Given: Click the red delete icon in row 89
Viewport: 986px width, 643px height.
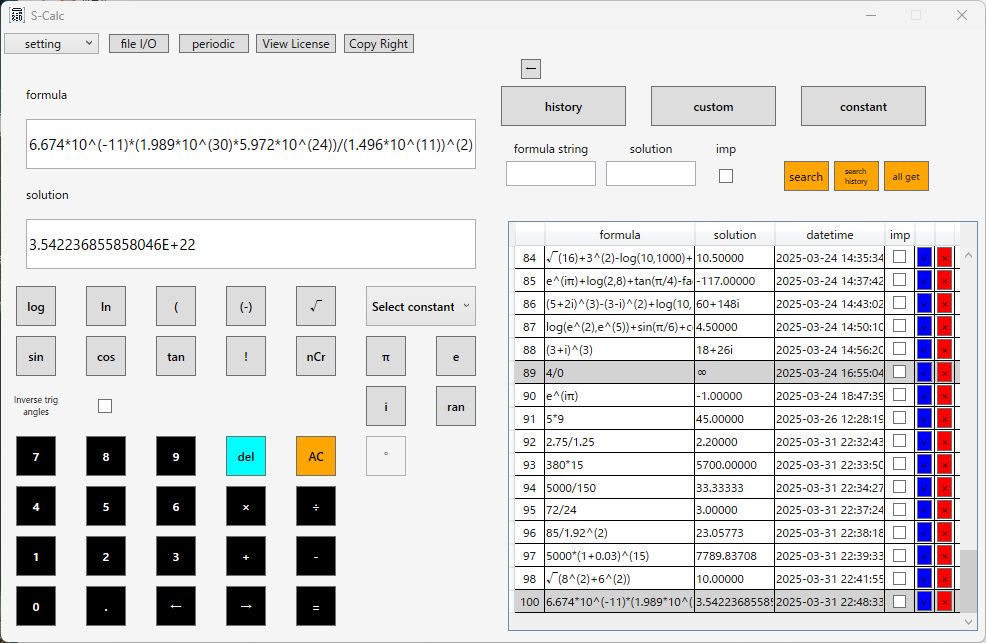Looking at the screenshot, I should coord(944,373).
